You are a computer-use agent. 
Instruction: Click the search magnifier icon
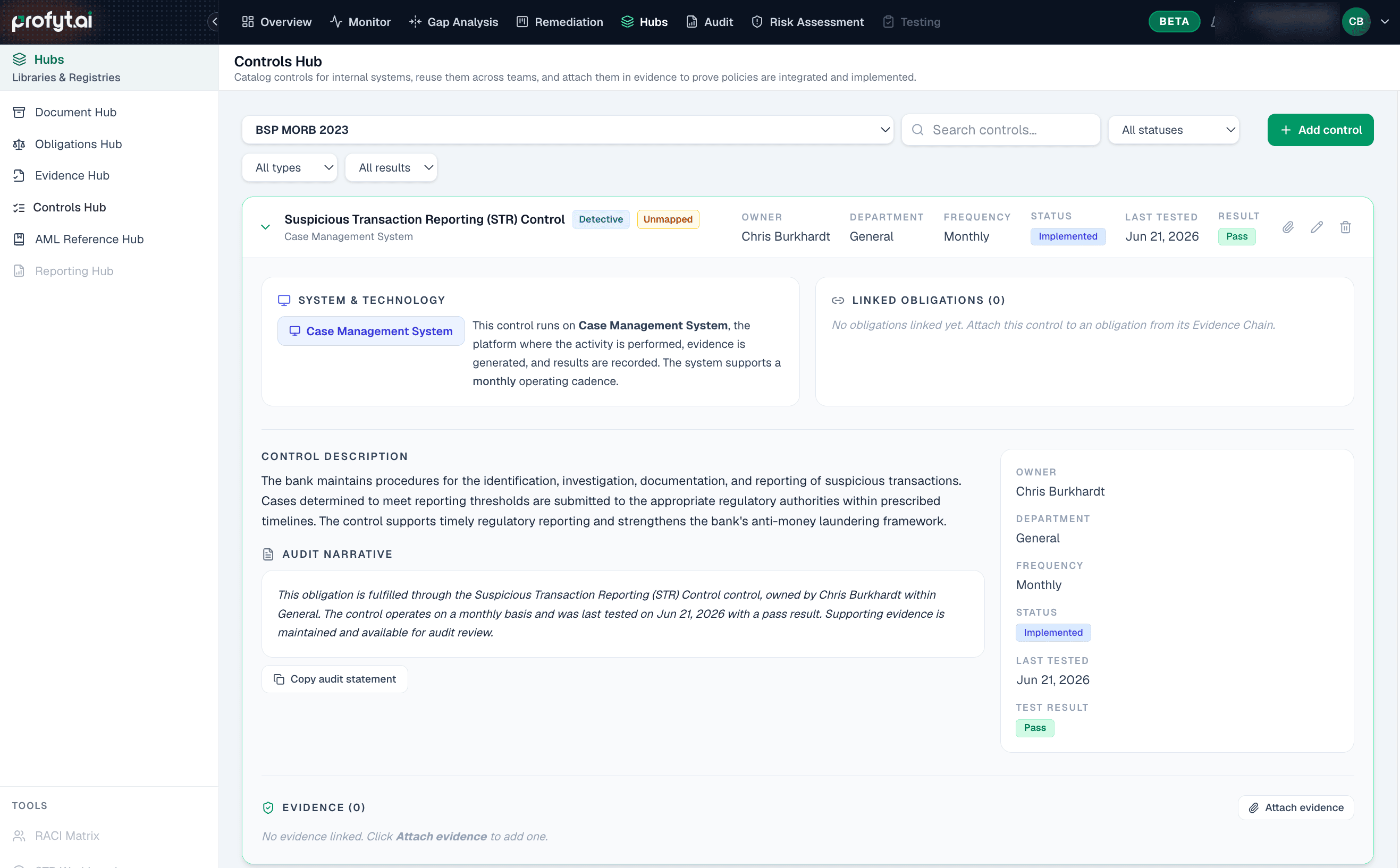coord(917,130)
